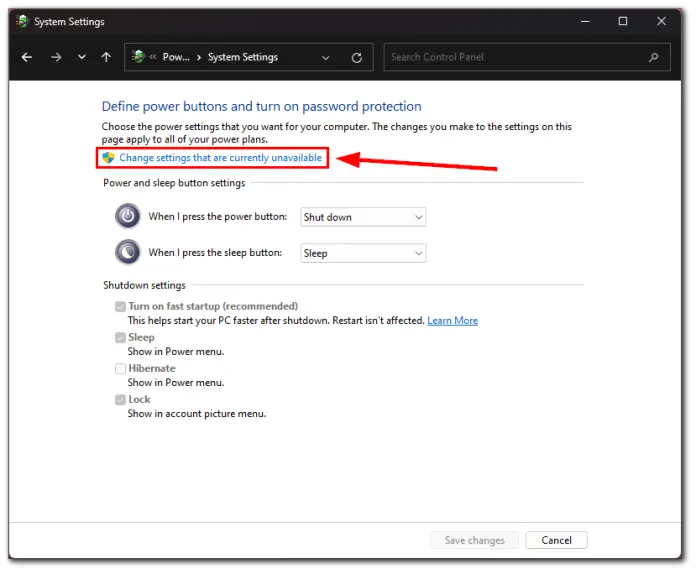Minimize the System Settings window
Image resolution: width=696 pixels, height=574 pixels.
(585, 21)
